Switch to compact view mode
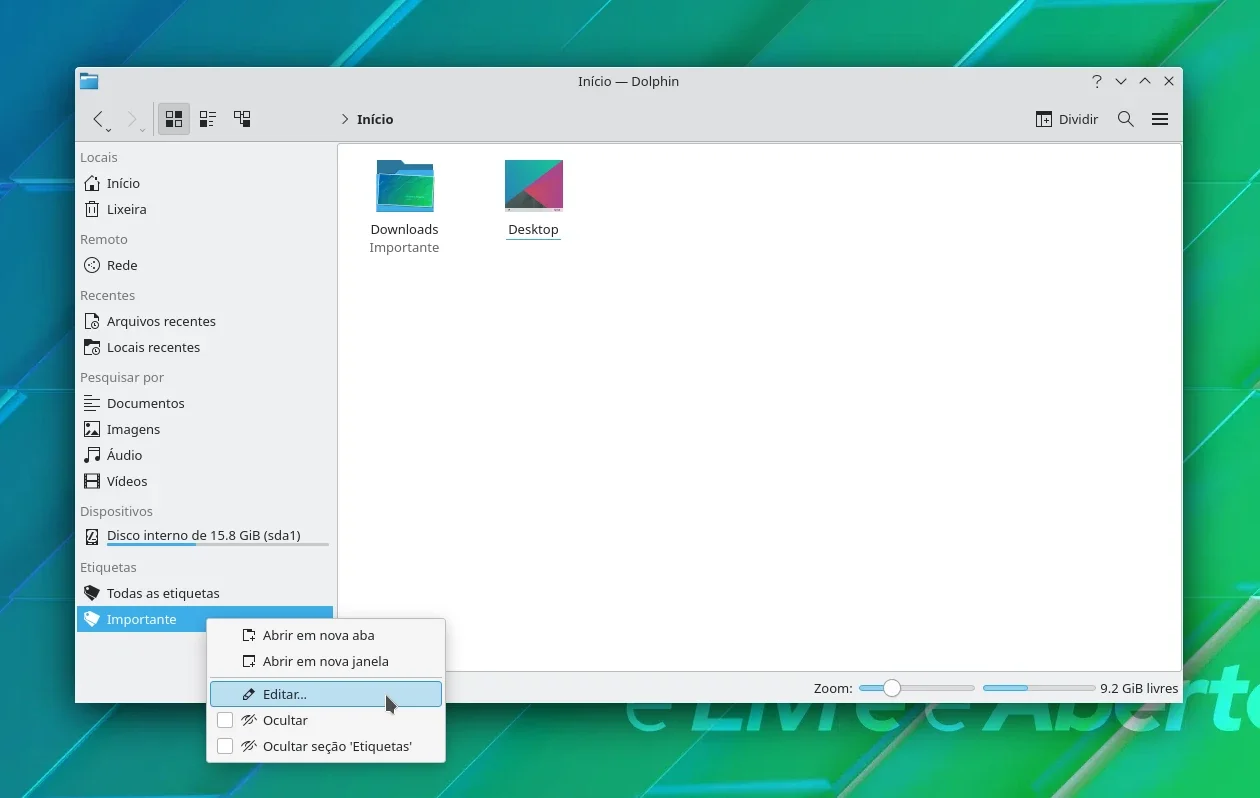This screenshot has height=798, width=1260. [x=208, y=119]
